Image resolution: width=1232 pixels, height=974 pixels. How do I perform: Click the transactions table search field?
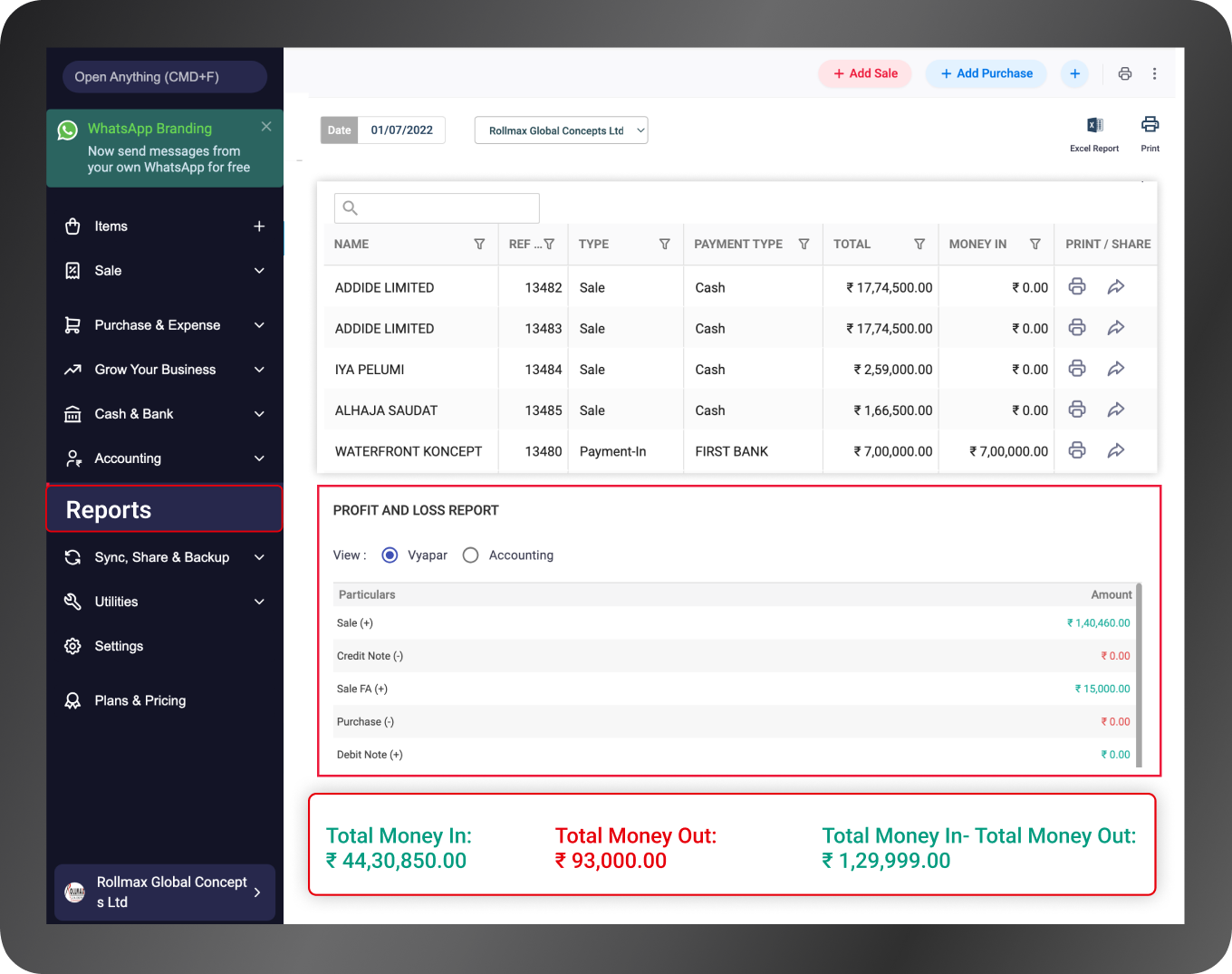pos(437,208)
